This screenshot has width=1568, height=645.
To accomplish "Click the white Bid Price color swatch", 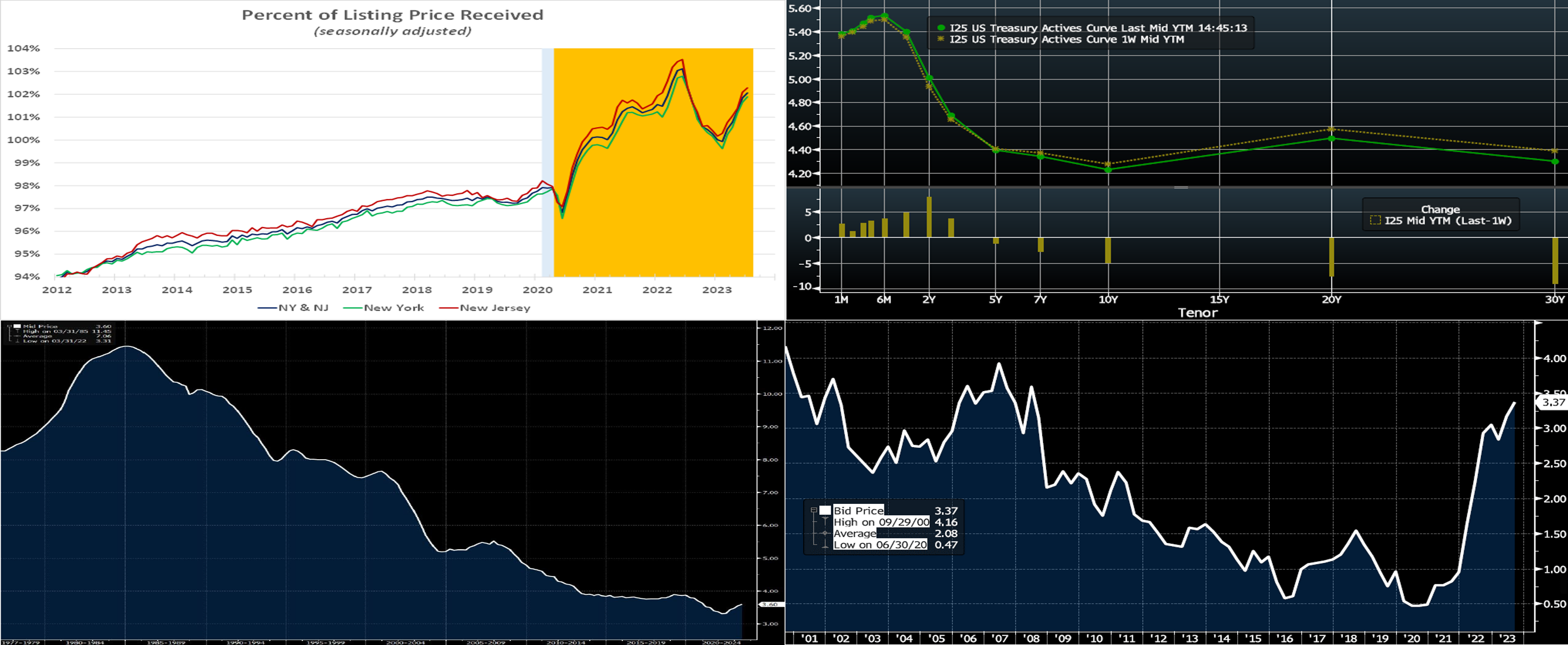I will click(825, 510).
